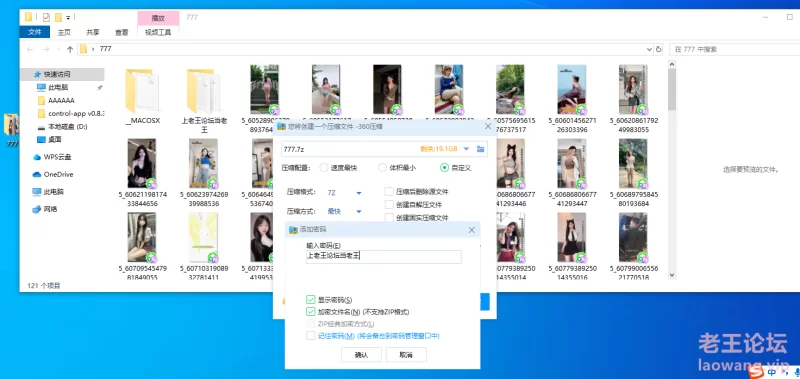Close the 添加密码 dialog
The height and width of the screenshot is (379, 800).
pyautogui.click(x=471, y=230)
